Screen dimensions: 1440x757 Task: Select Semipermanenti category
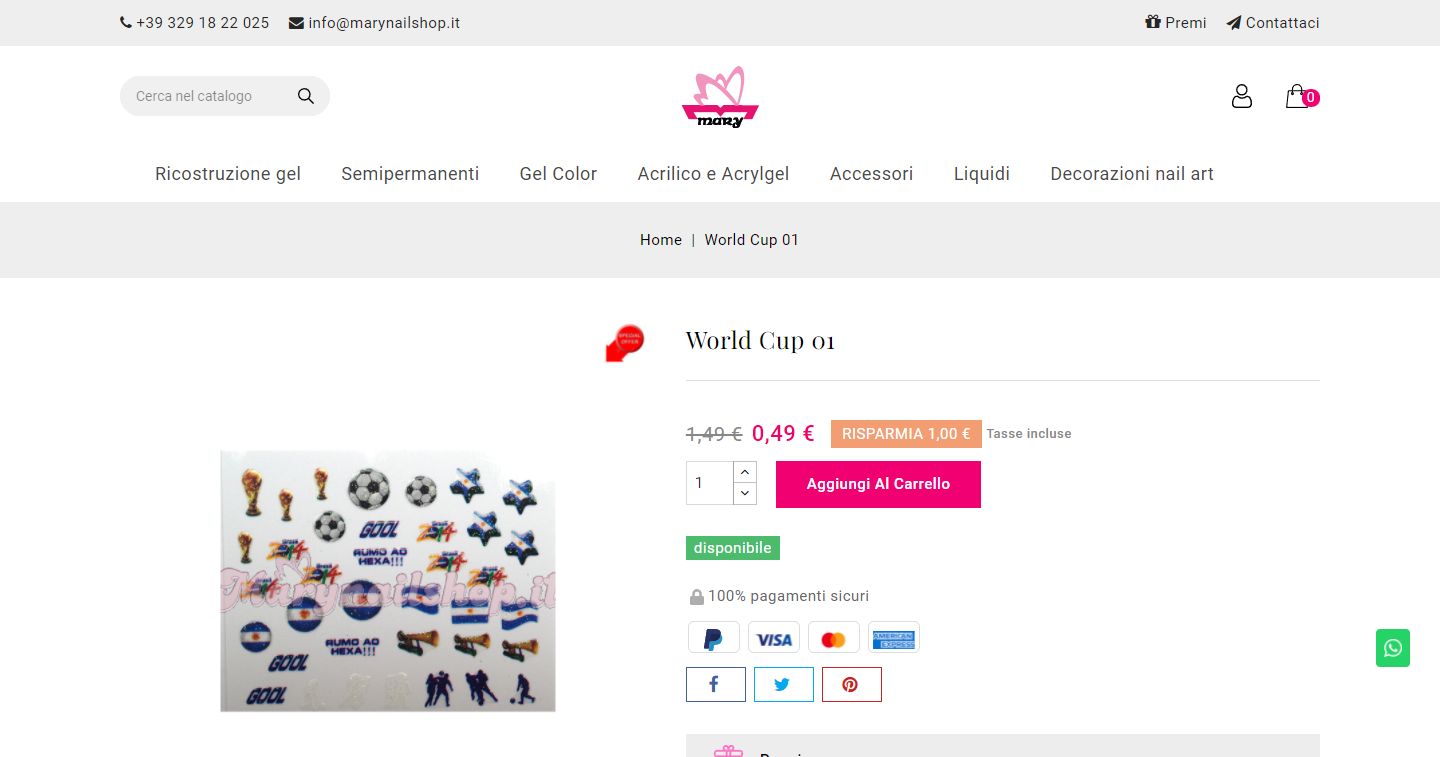pyautogui.click(x=410, y=174)
